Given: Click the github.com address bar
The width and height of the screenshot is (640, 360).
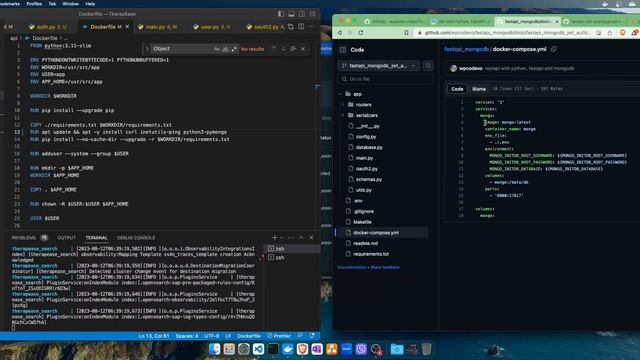Looking at the screenshot, I should 504,33.
